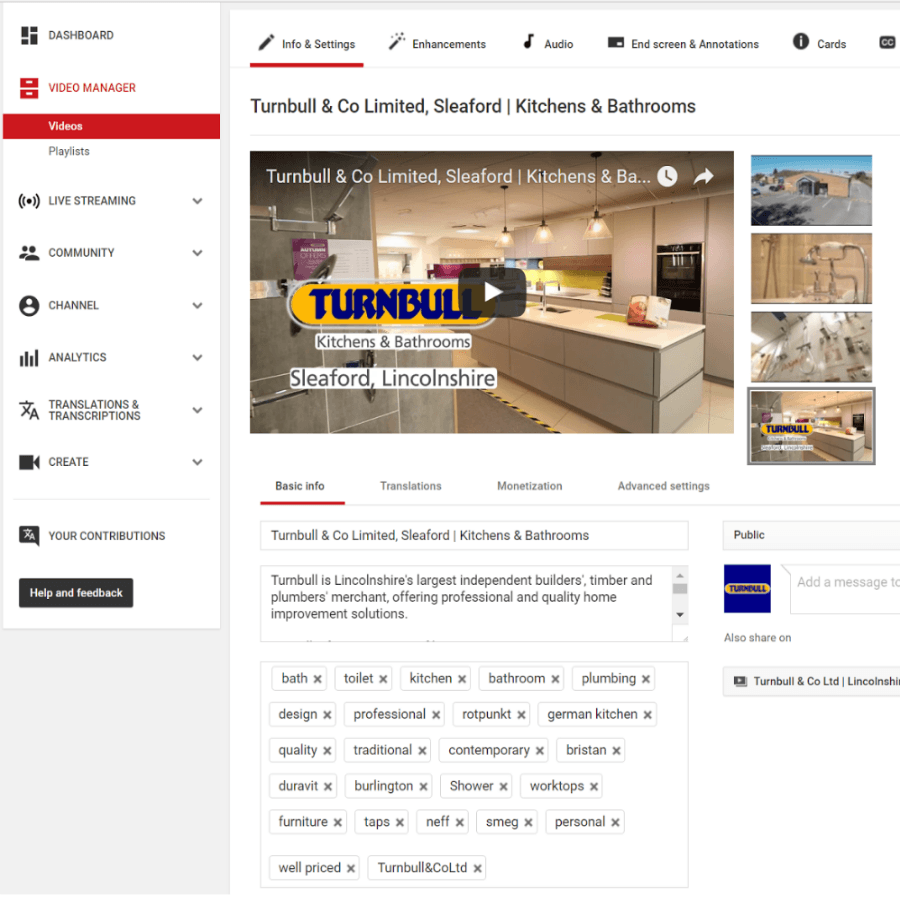
Task: Remove the 'rotpunkt' tag
Action: point(521,715)
